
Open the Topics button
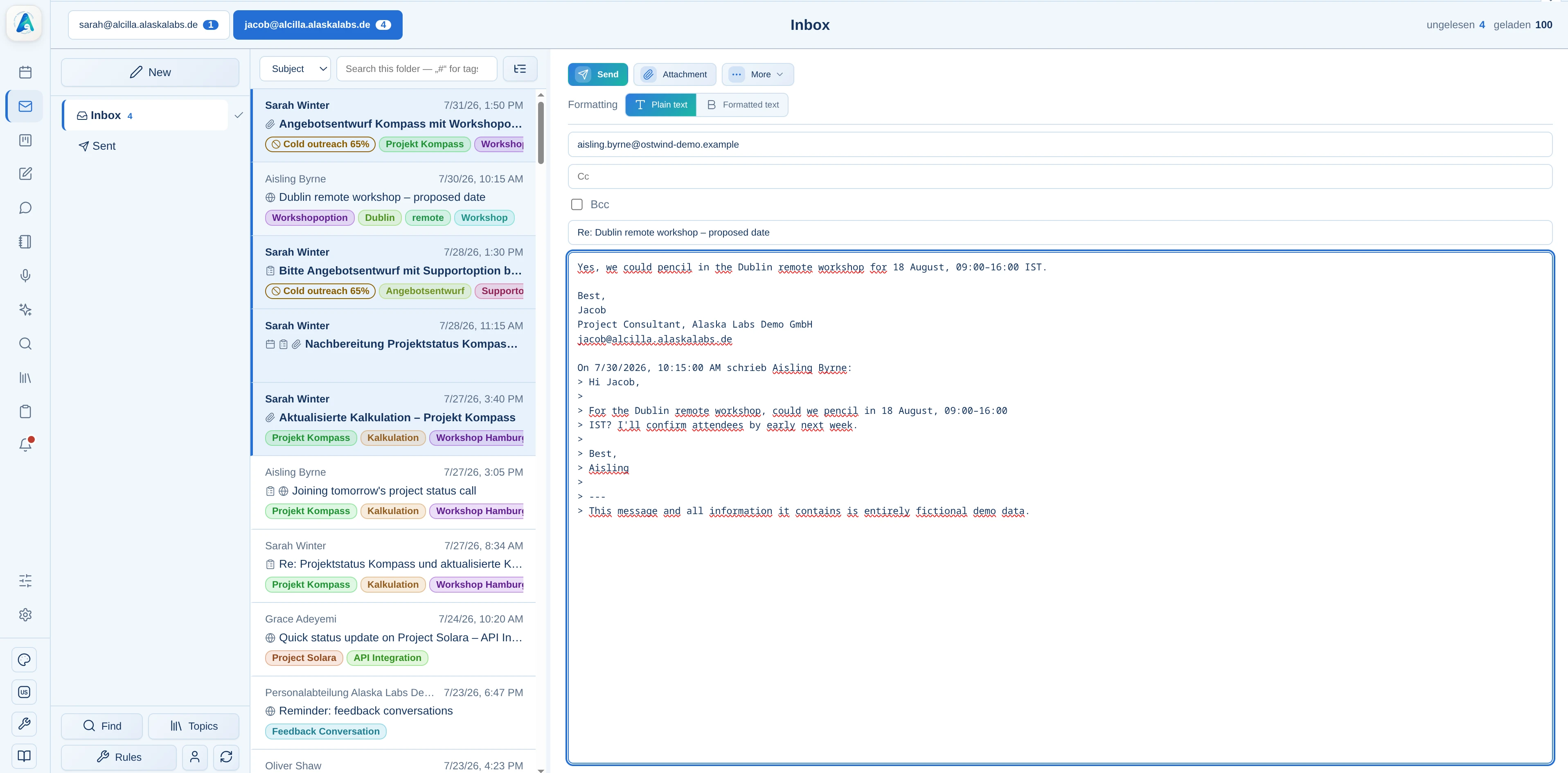pos(194,726)
